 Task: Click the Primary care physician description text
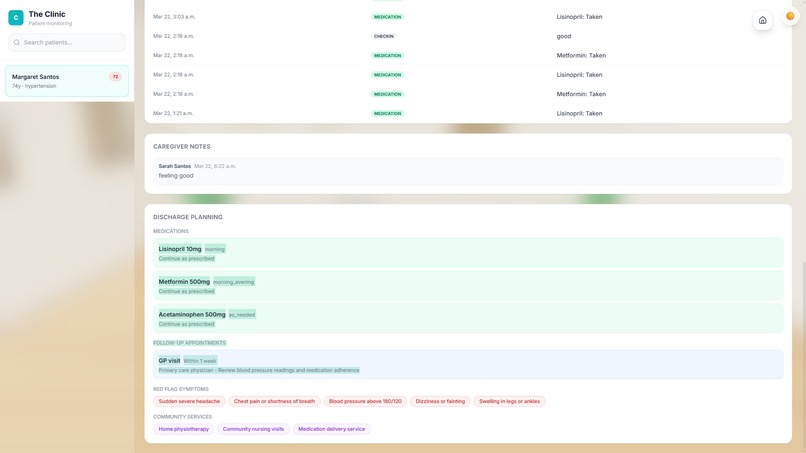click(x=259, y=370)
